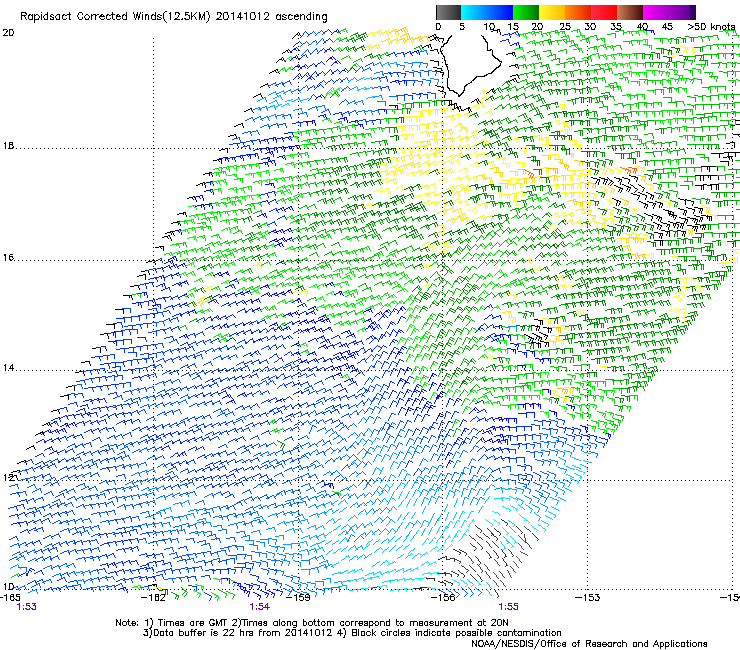The width and height of the screenshot is (740, 650).
Task: Click the note line starting 'Note: 1) Times are GMT'
Action: tap(311, 623)
